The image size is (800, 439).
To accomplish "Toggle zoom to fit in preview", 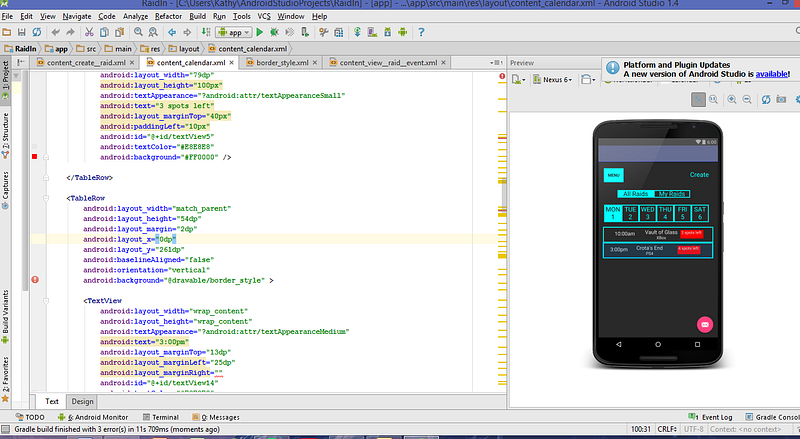I will [698, 100].
